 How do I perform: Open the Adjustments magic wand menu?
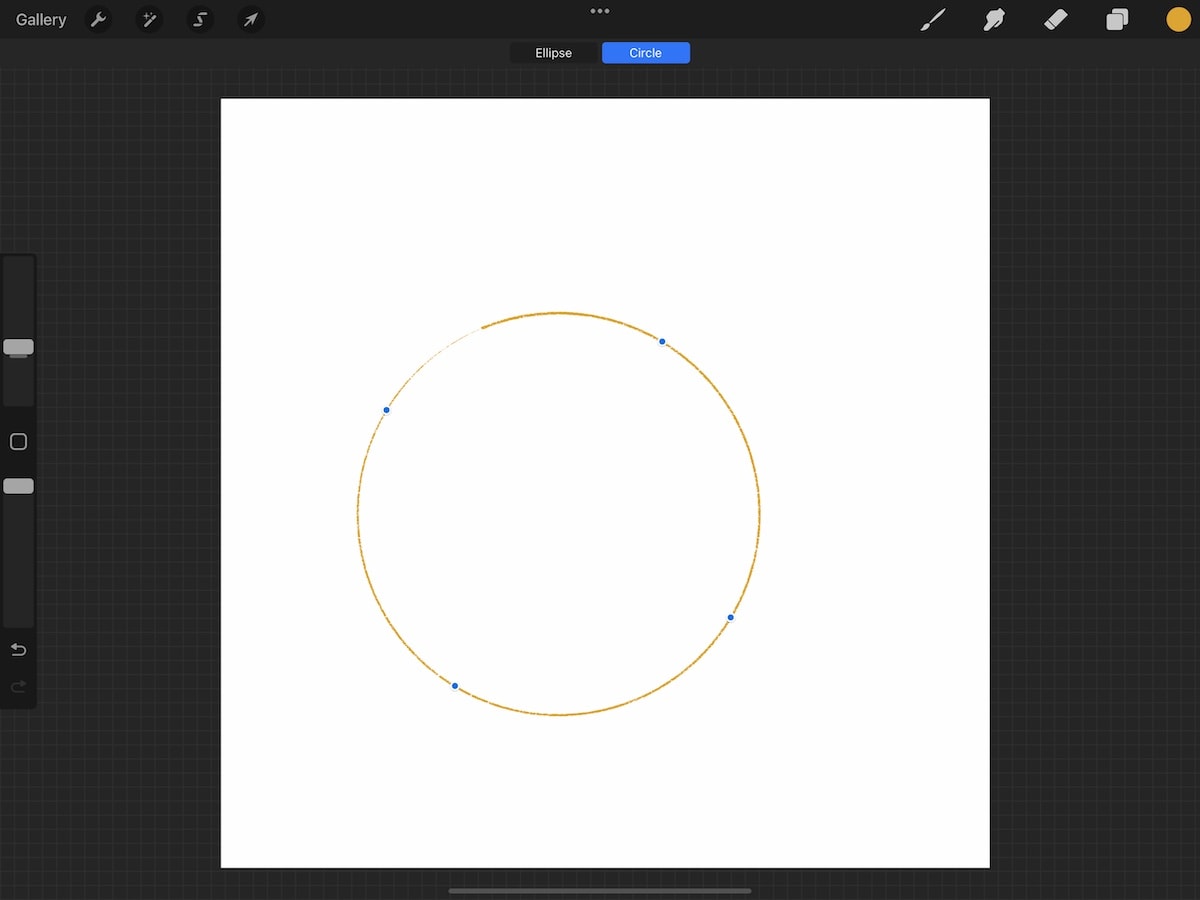coord(149,19)
